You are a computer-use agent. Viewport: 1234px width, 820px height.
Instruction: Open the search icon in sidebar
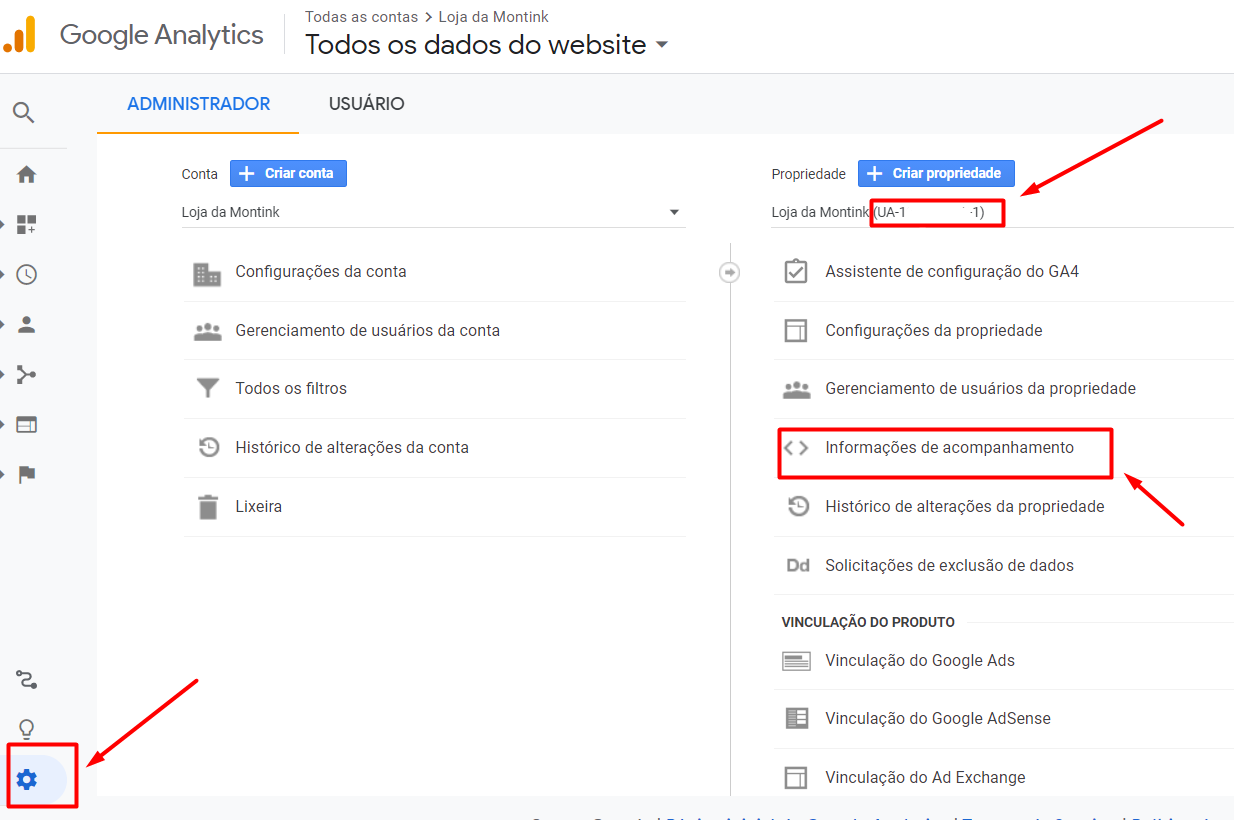(24, 112)
